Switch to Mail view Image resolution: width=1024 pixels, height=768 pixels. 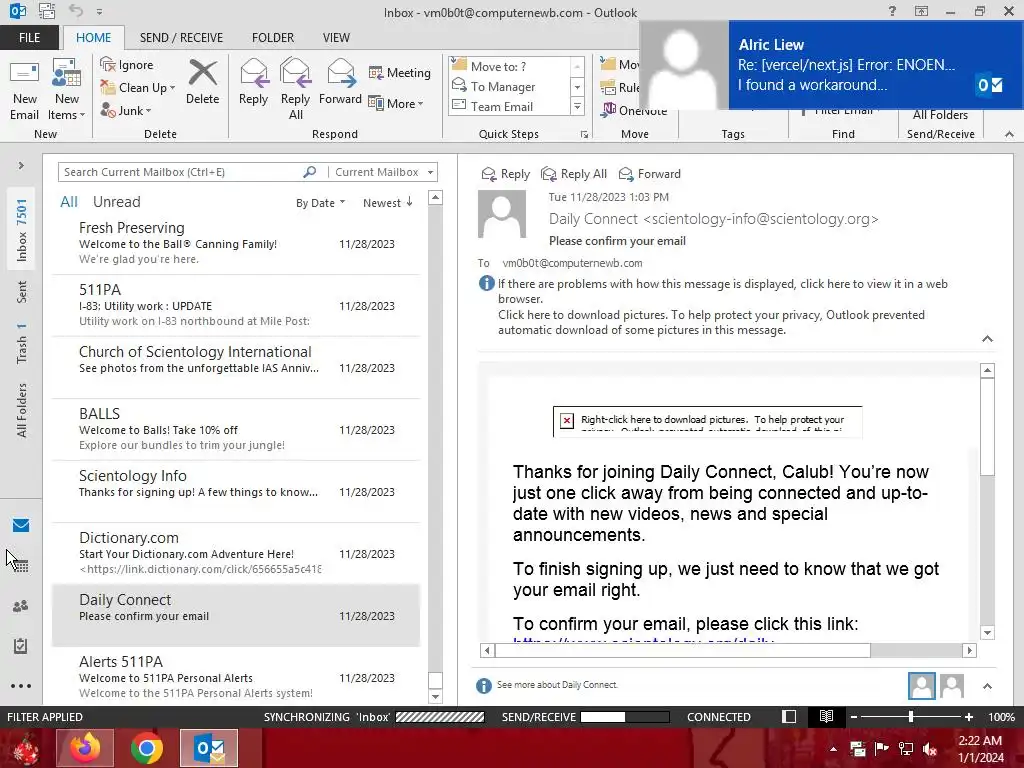click(x=21, y=525)
